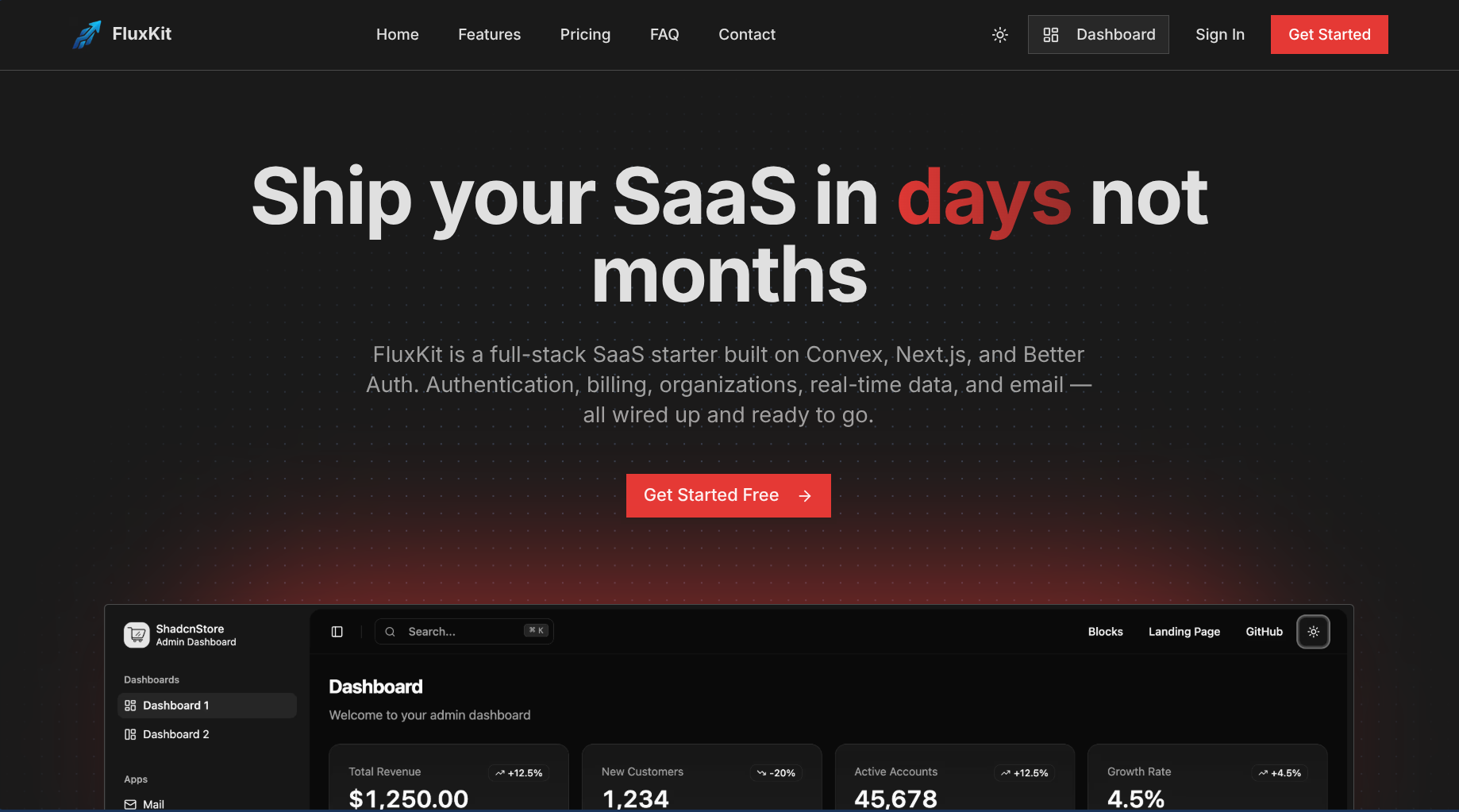Viewport: 1459px width, 812px height.
Task: Click 'Welcome to your admin dashboard' text
Action: point(429,715)
